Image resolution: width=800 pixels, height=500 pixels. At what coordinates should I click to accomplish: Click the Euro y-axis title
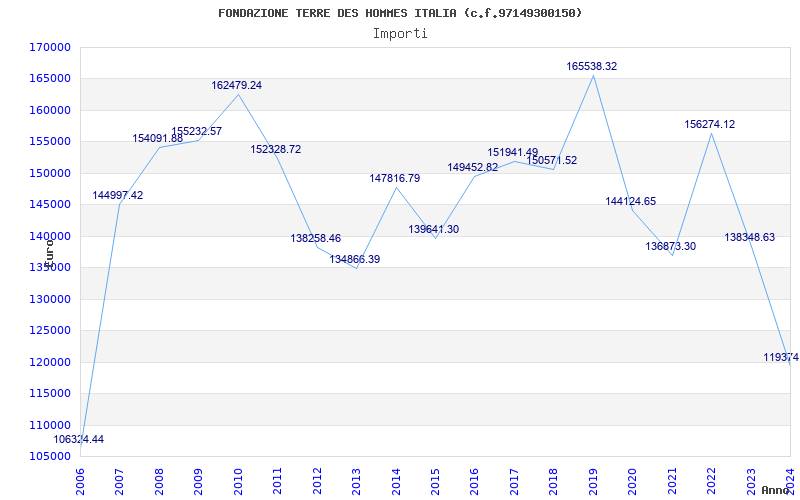coord(49,253)
